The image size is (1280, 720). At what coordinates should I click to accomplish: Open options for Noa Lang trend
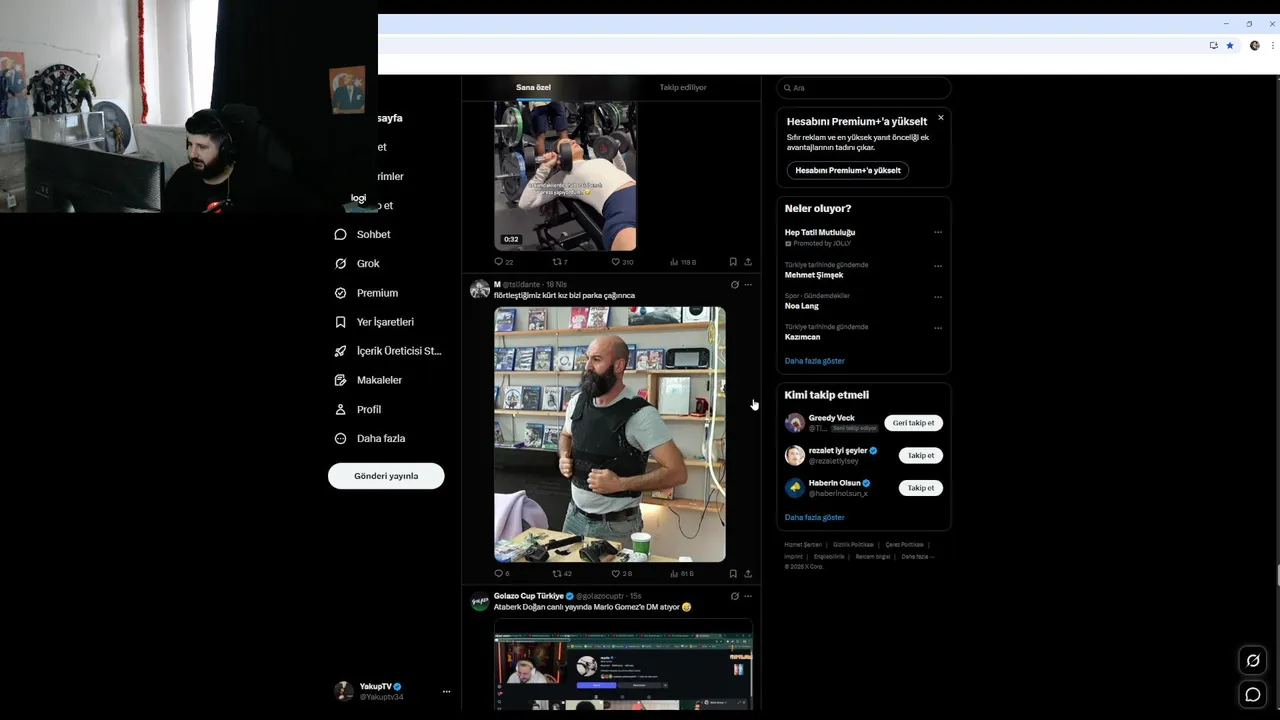[x=938, y=297]
